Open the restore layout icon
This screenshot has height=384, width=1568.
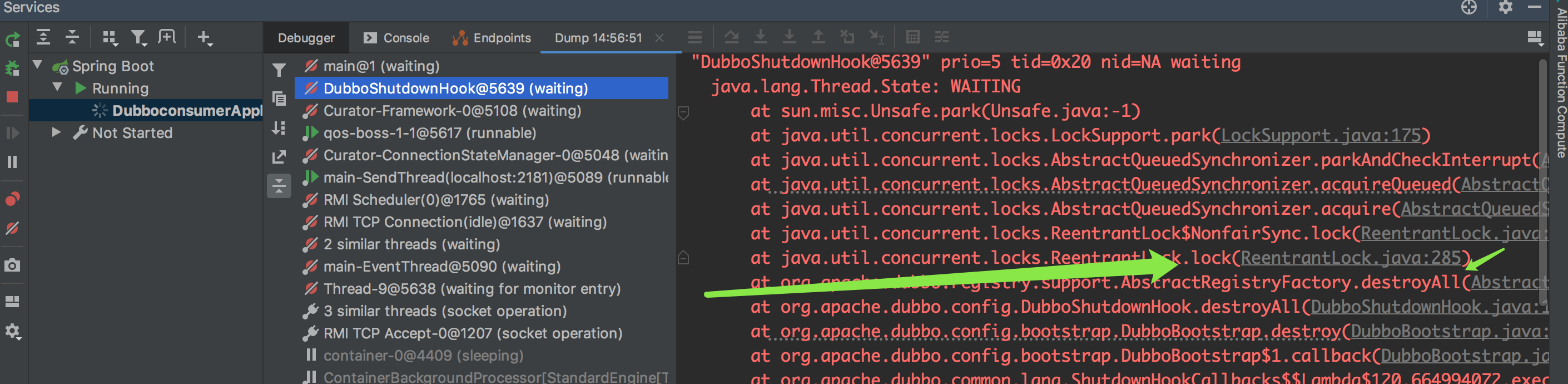13,302
